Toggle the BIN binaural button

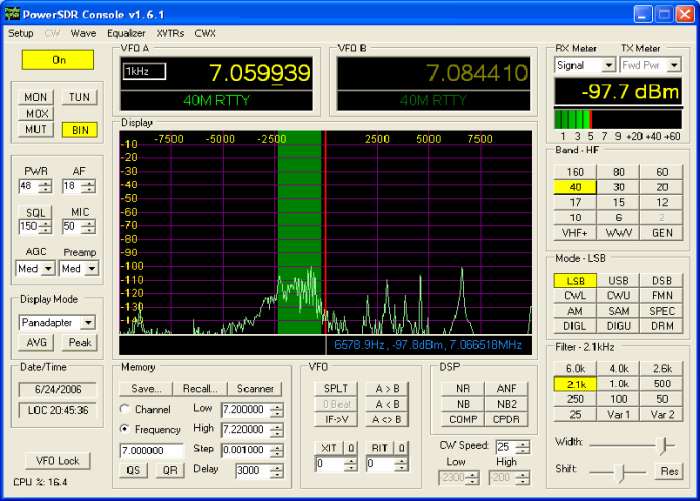point(80,130)
